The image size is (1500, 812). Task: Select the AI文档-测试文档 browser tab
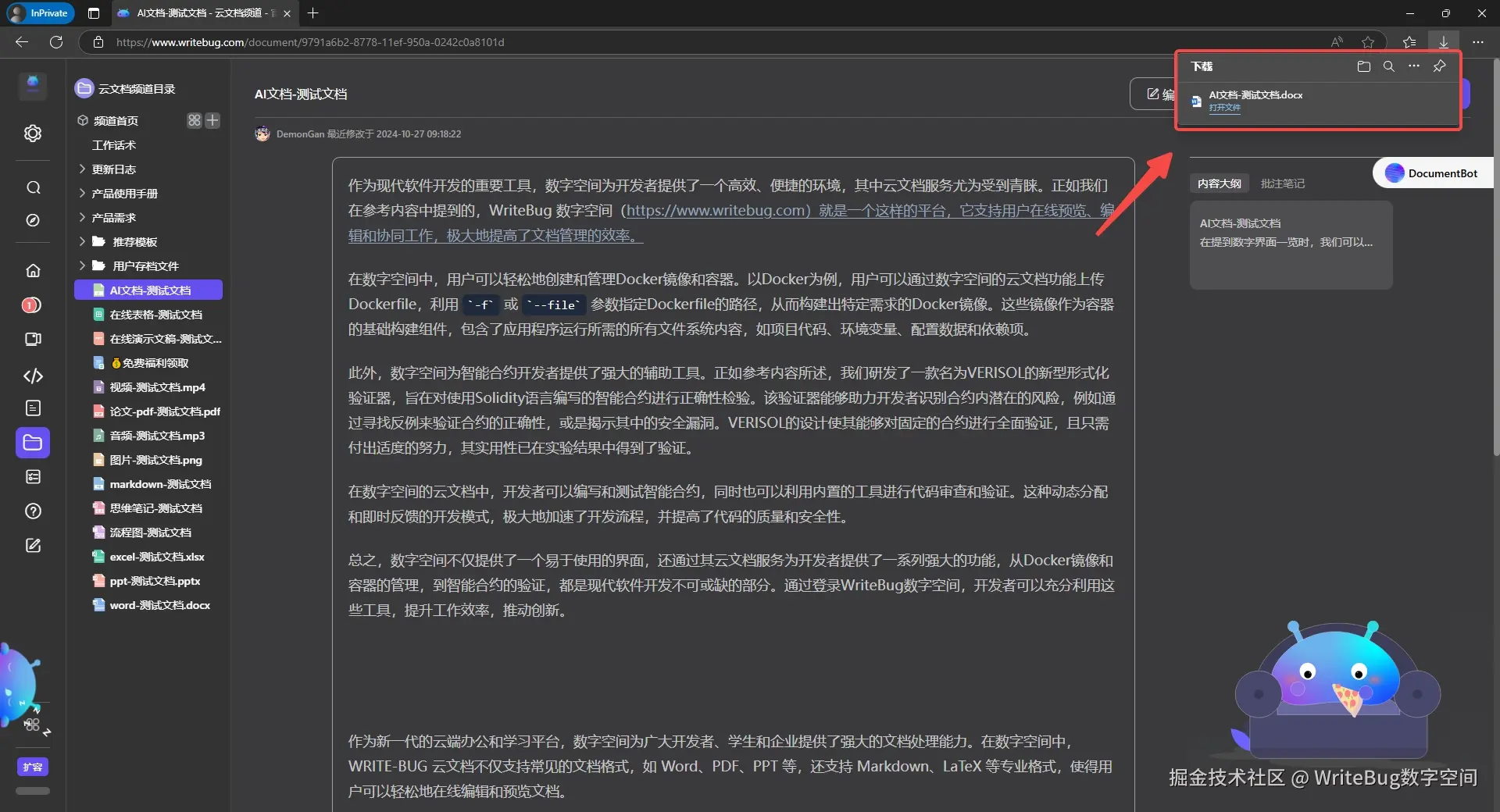(194, 13)
